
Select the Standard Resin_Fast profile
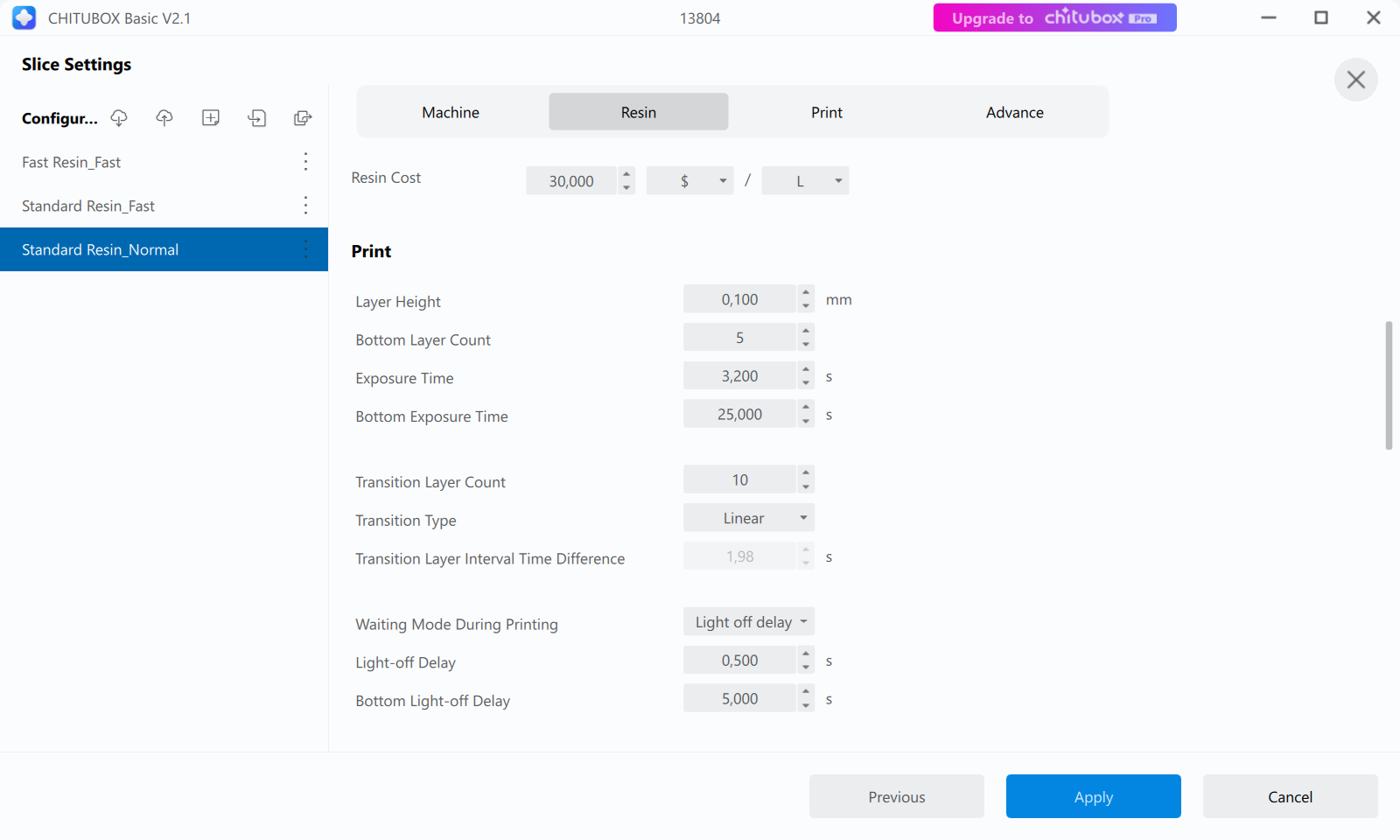coord(164,206)
